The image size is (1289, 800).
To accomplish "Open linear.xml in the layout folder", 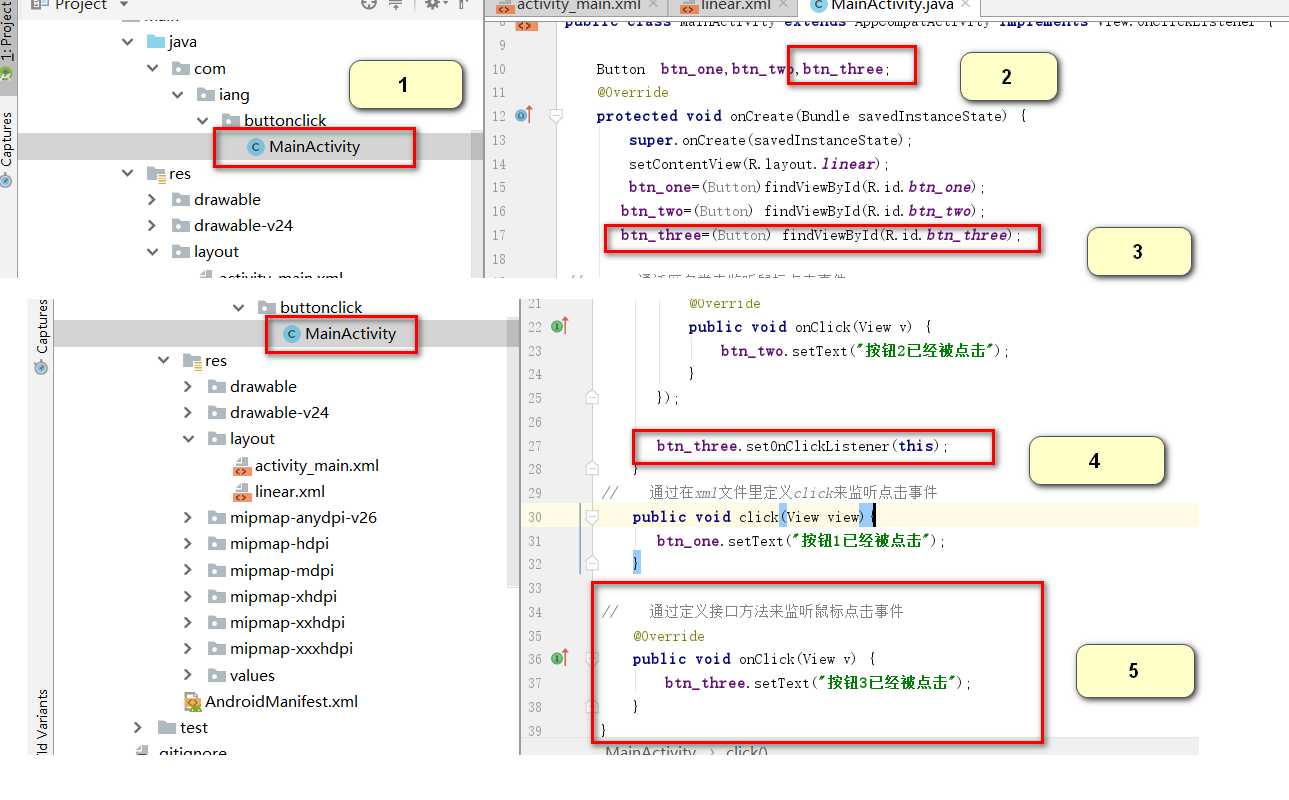I will pos(290,492).
